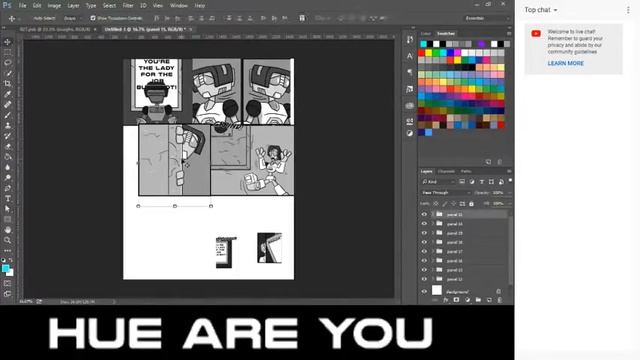Select the Move tool
Viewport: 640px width, 360px height.
(7, 42)
